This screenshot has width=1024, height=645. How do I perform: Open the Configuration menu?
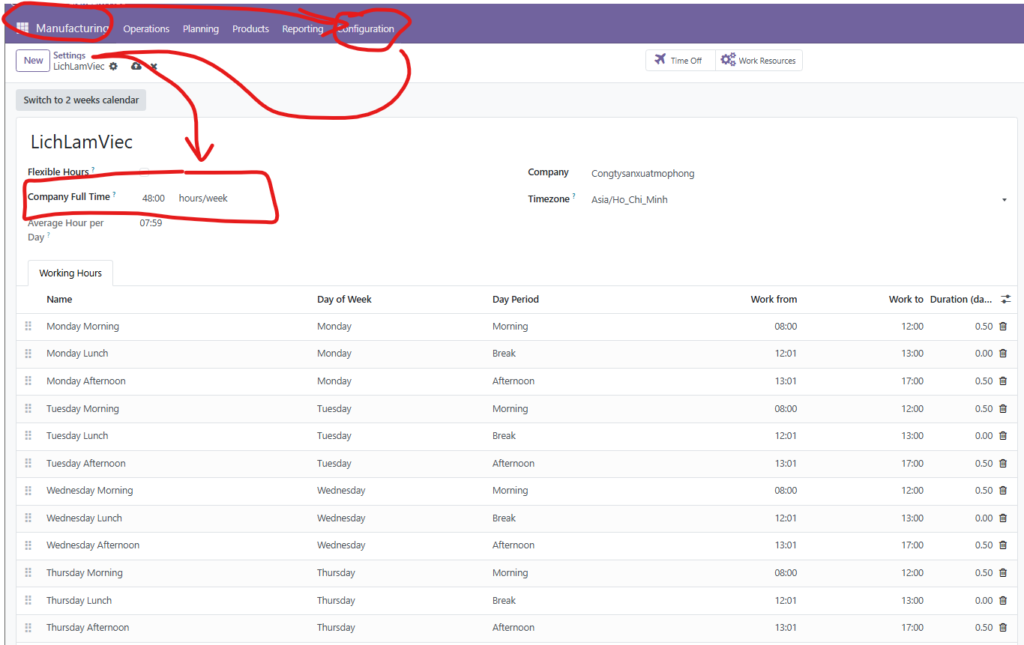[x=366, y=29]
